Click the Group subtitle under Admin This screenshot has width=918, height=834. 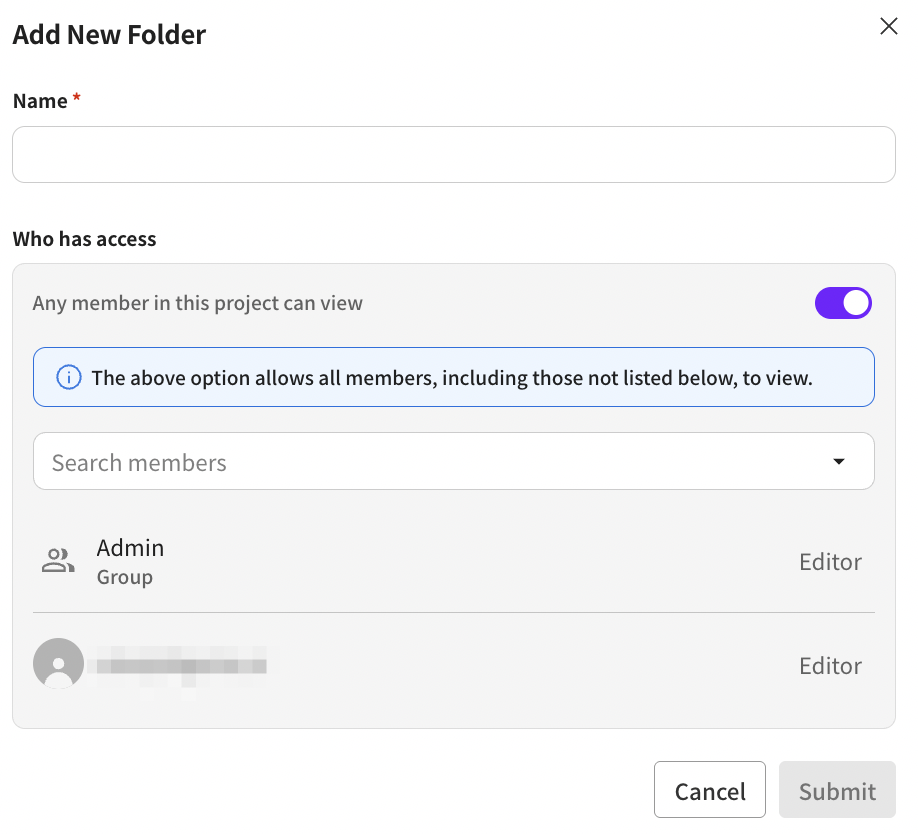[124, 577]
